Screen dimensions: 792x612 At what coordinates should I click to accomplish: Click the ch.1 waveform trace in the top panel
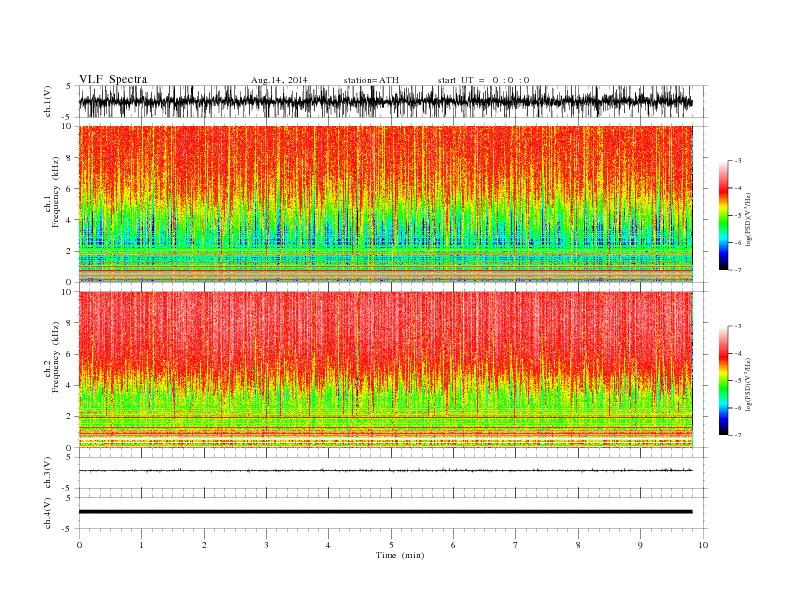coord(385,101)
